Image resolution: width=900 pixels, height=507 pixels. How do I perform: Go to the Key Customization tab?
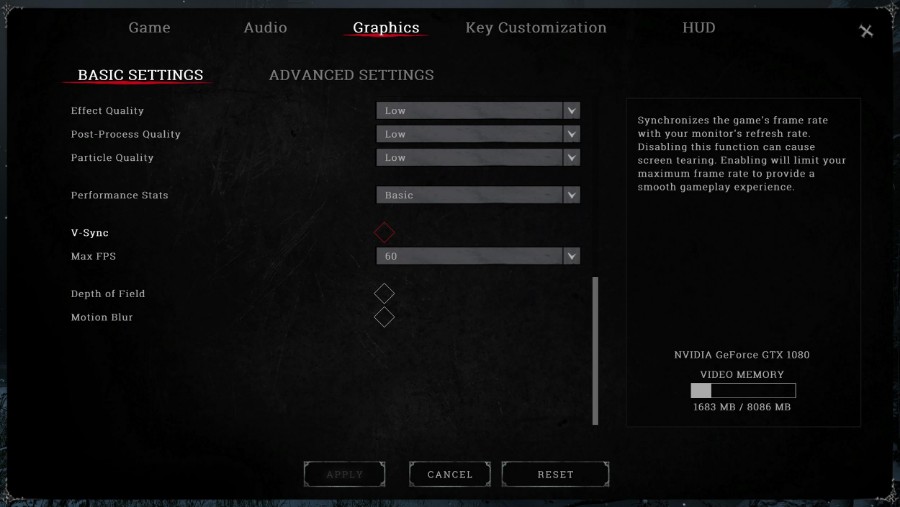click(x=536, y=28)
